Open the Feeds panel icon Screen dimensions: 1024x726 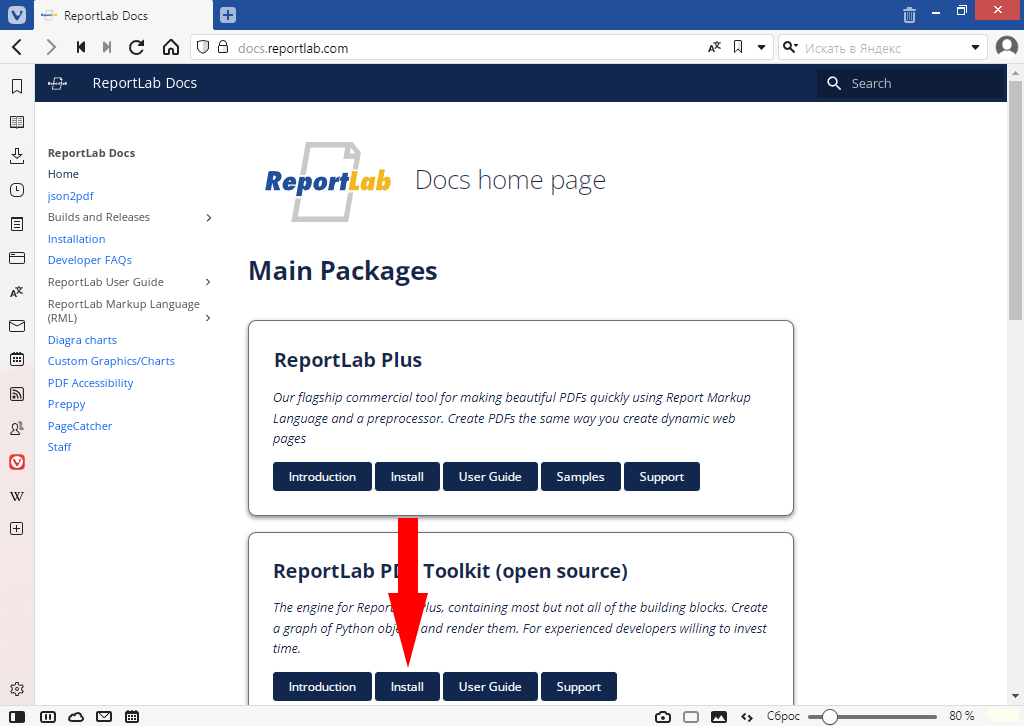click(x=16, y=394)
